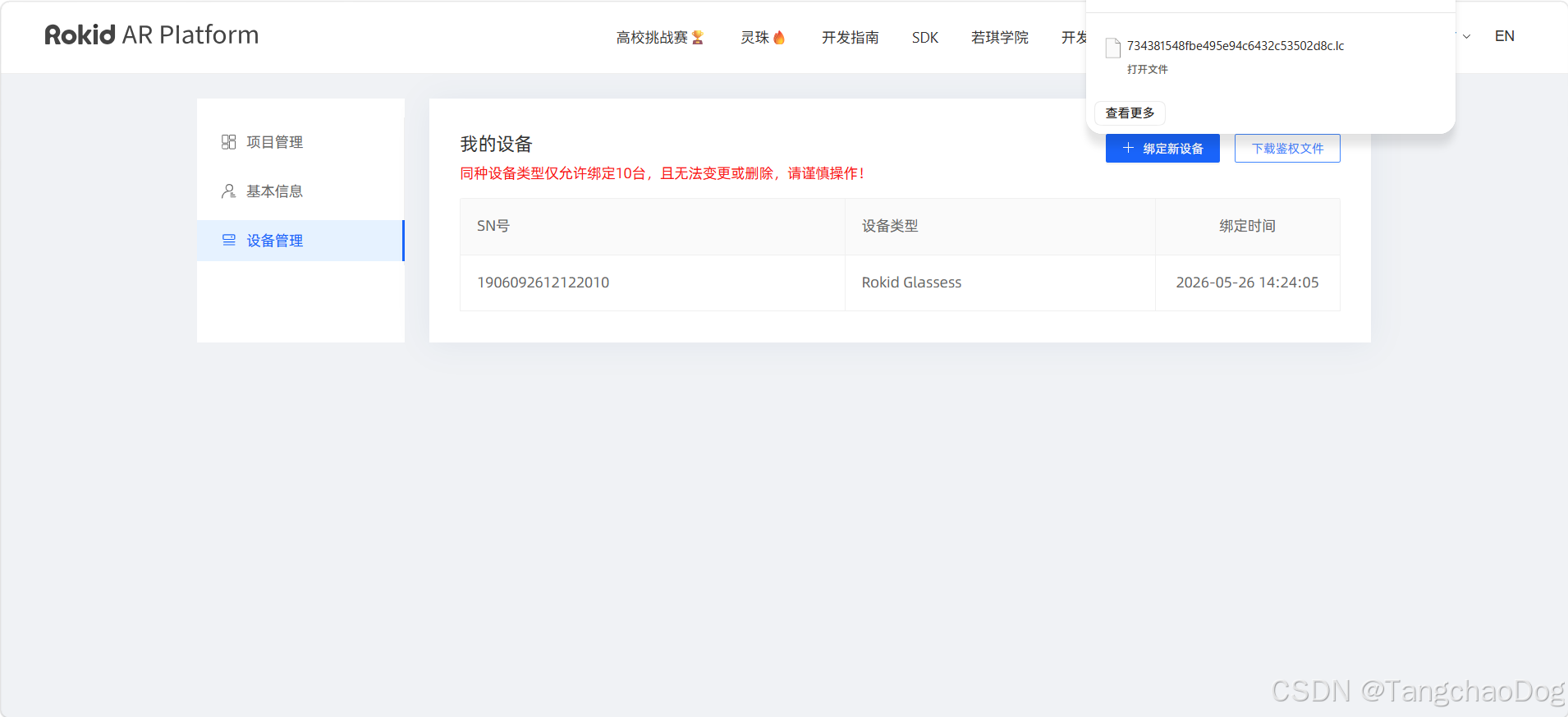Click the downloaded .lc file icon
The image size is (1568, 717).
click(1113, 48)
